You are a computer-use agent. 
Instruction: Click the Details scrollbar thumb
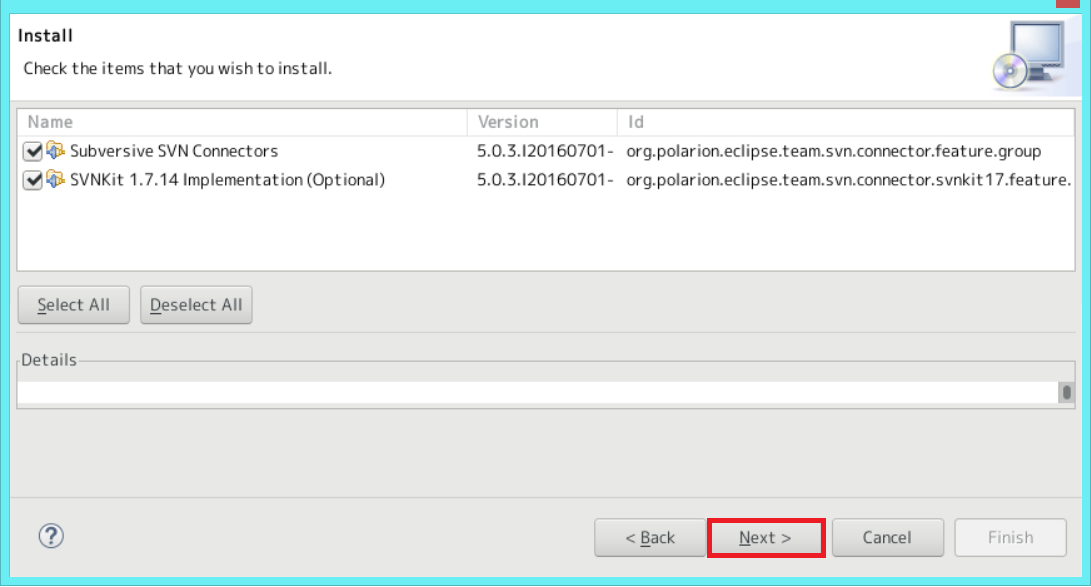point(1066,392)
